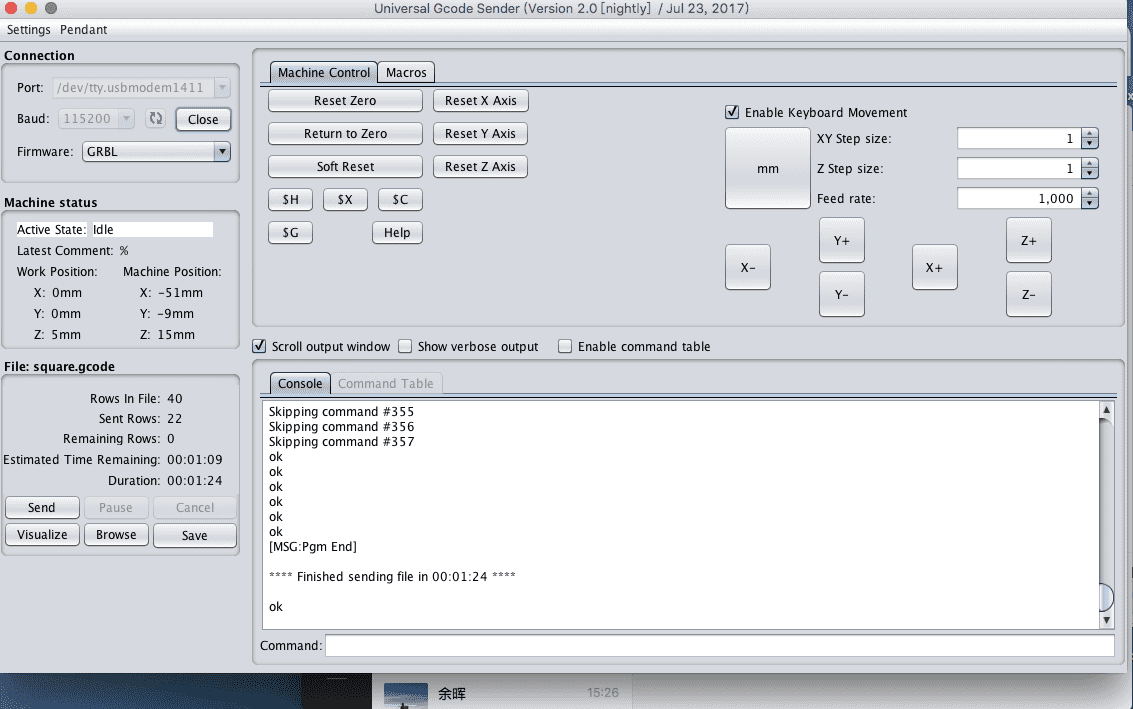Click the Soft Reset button

tap(345, 166)
